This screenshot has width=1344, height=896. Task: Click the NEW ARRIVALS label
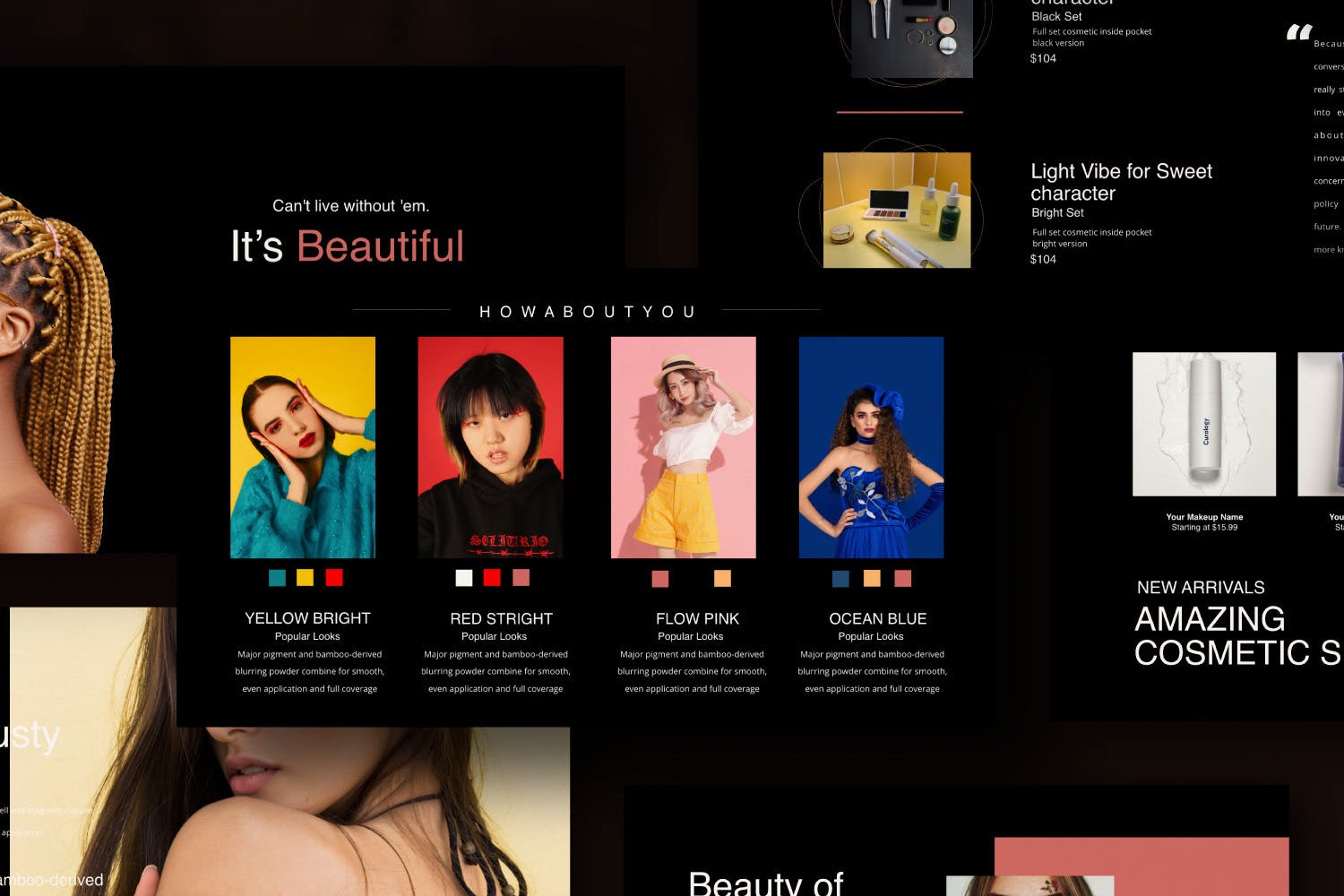click(1201, 588)
